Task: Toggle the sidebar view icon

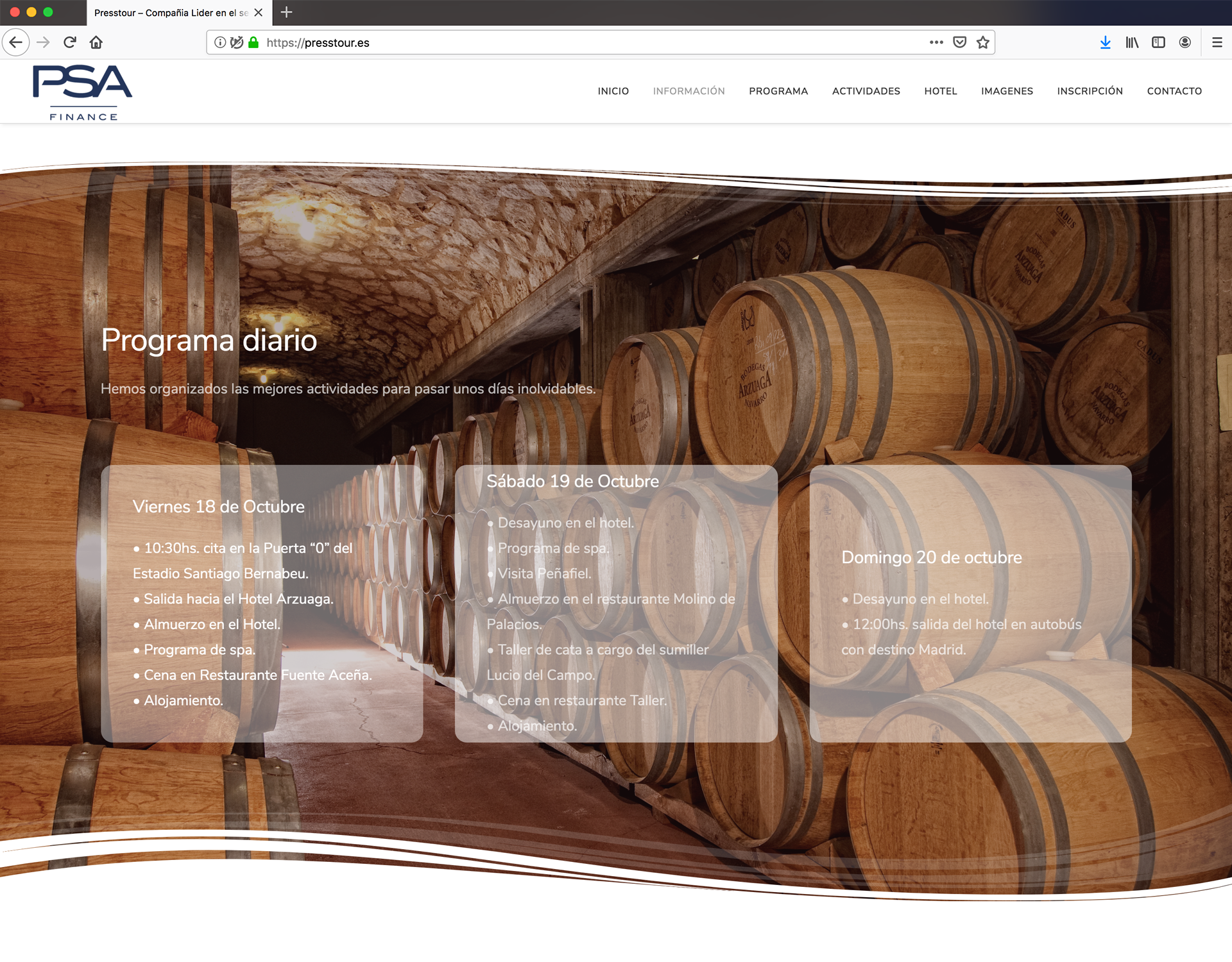Action: click(x=1158, y=42)
